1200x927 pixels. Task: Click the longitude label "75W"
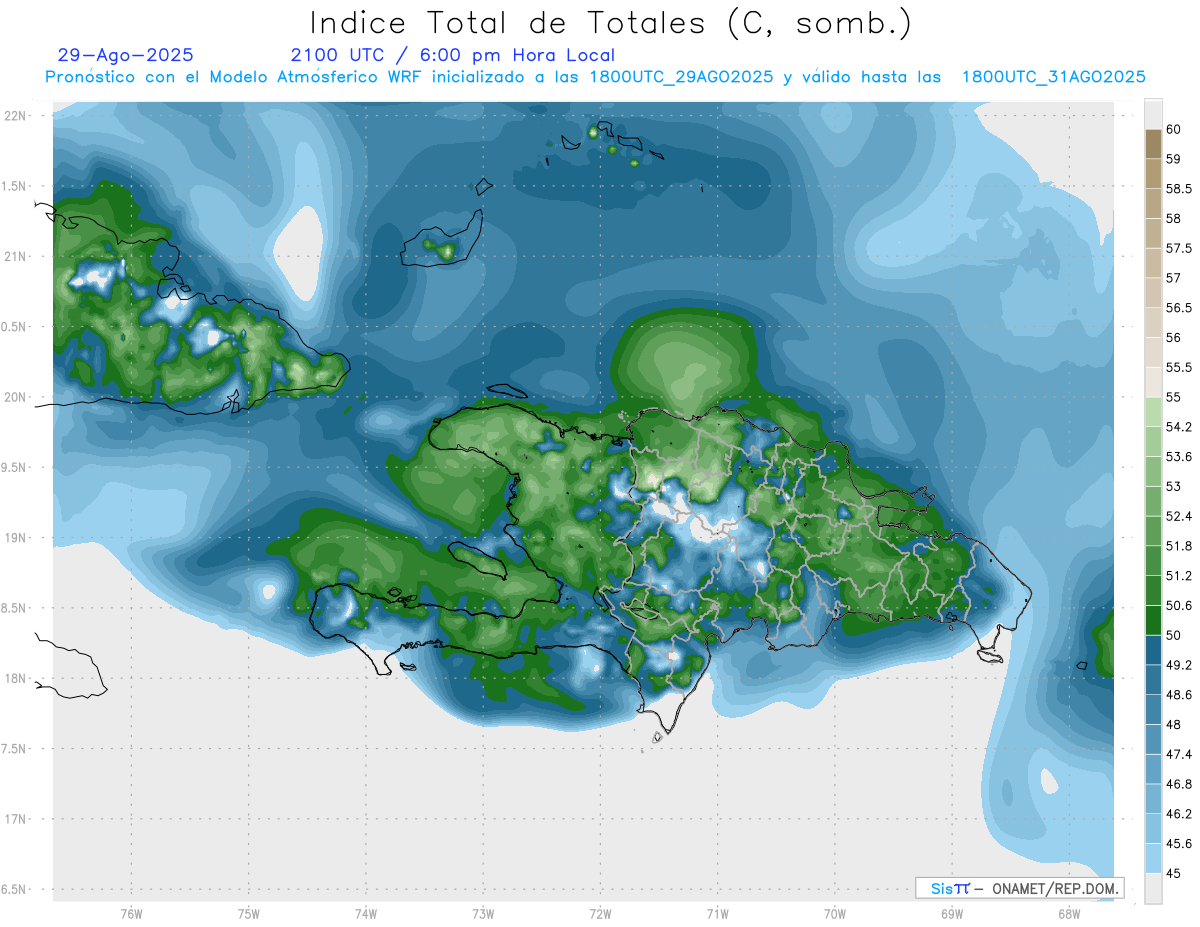(x=248, y=913)
